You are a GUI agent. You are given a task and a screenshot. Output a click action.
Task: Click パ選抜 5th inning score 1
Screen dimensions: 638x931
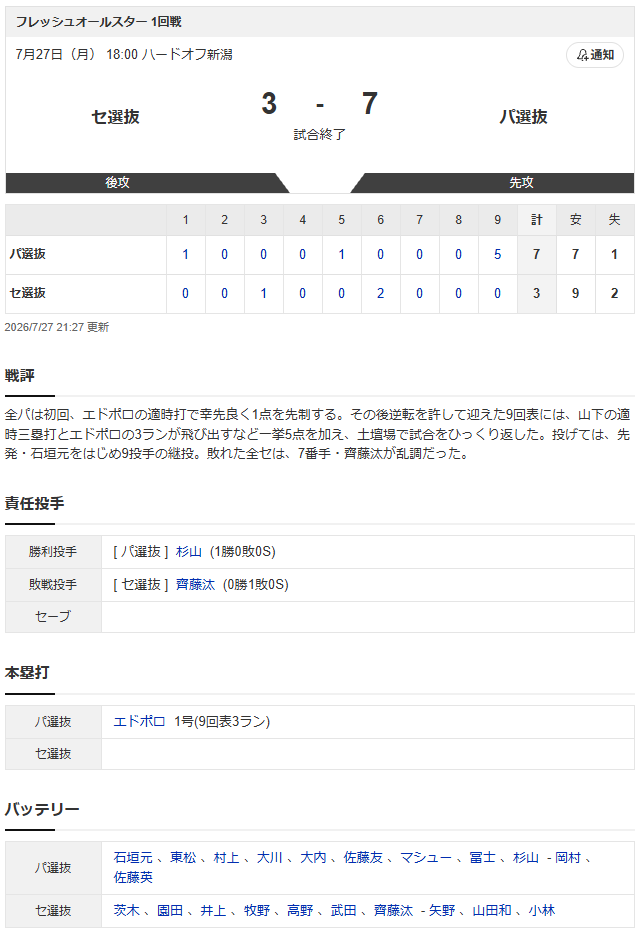[341, 255]
